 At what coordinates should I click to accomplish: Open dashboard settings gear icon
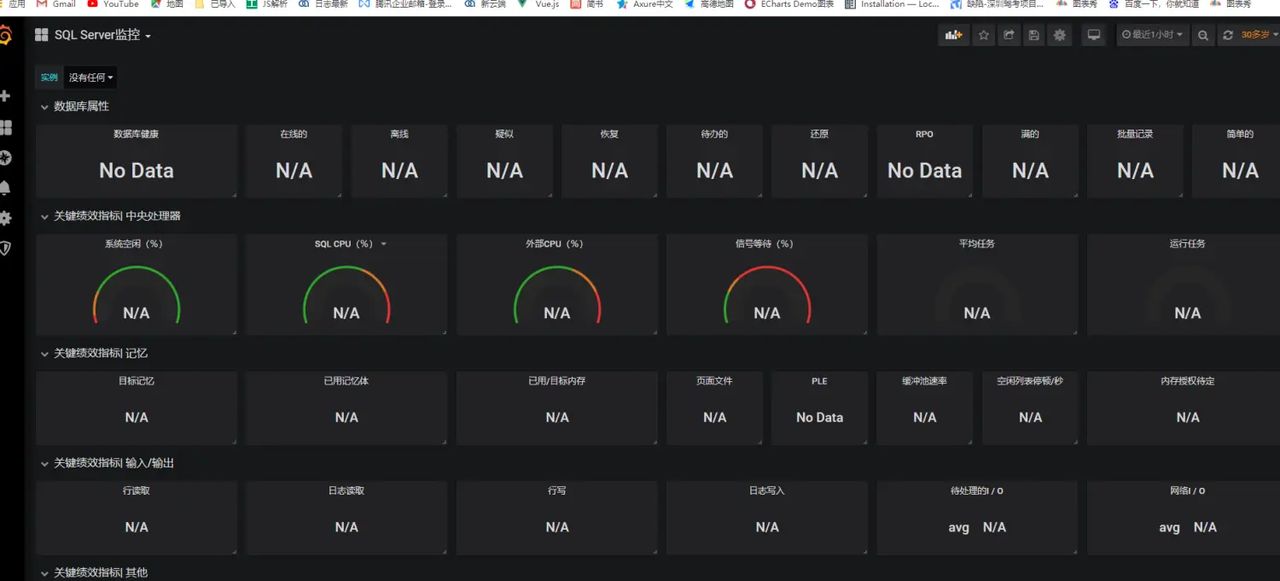click(1060, 34)
